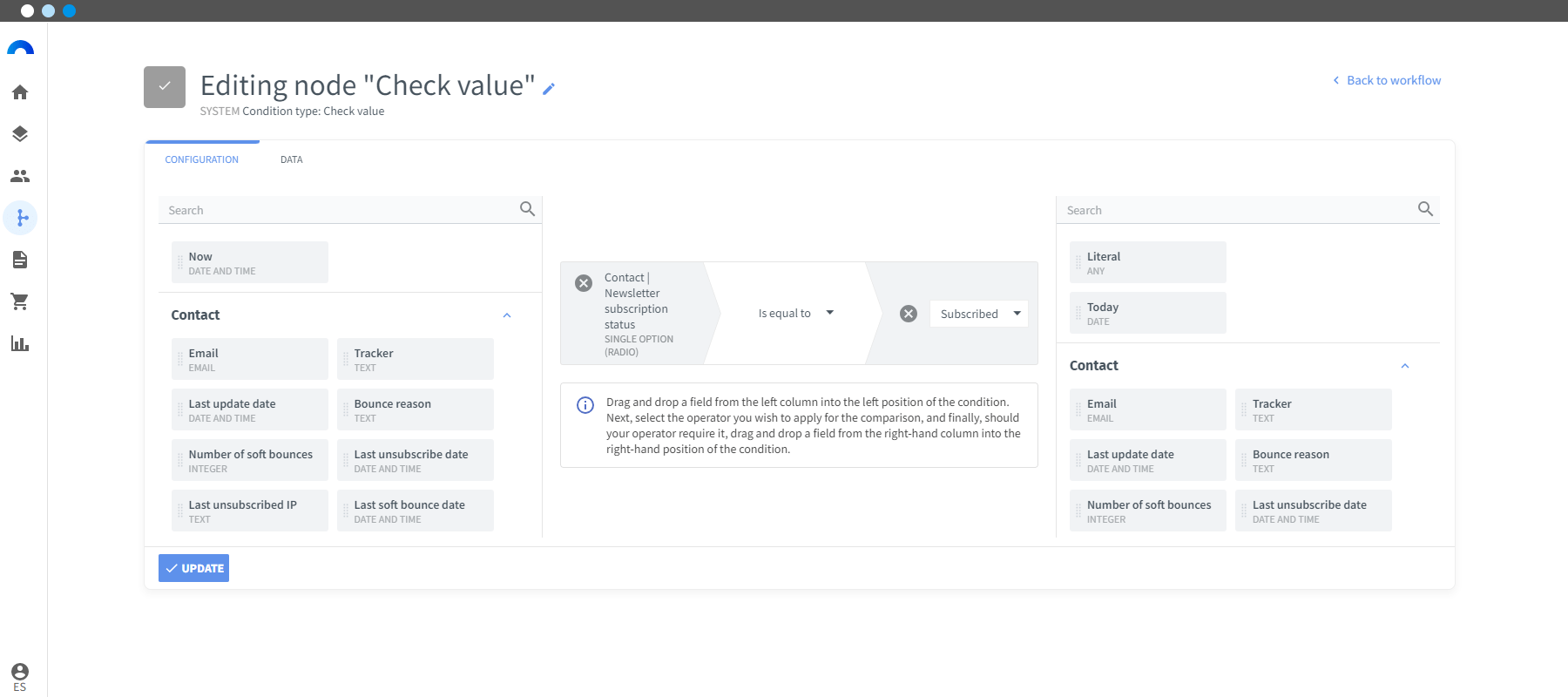Switch to the Configuration tab
Screen dimensions: 1568x697
pyautogui.click(x=202, y=159)
